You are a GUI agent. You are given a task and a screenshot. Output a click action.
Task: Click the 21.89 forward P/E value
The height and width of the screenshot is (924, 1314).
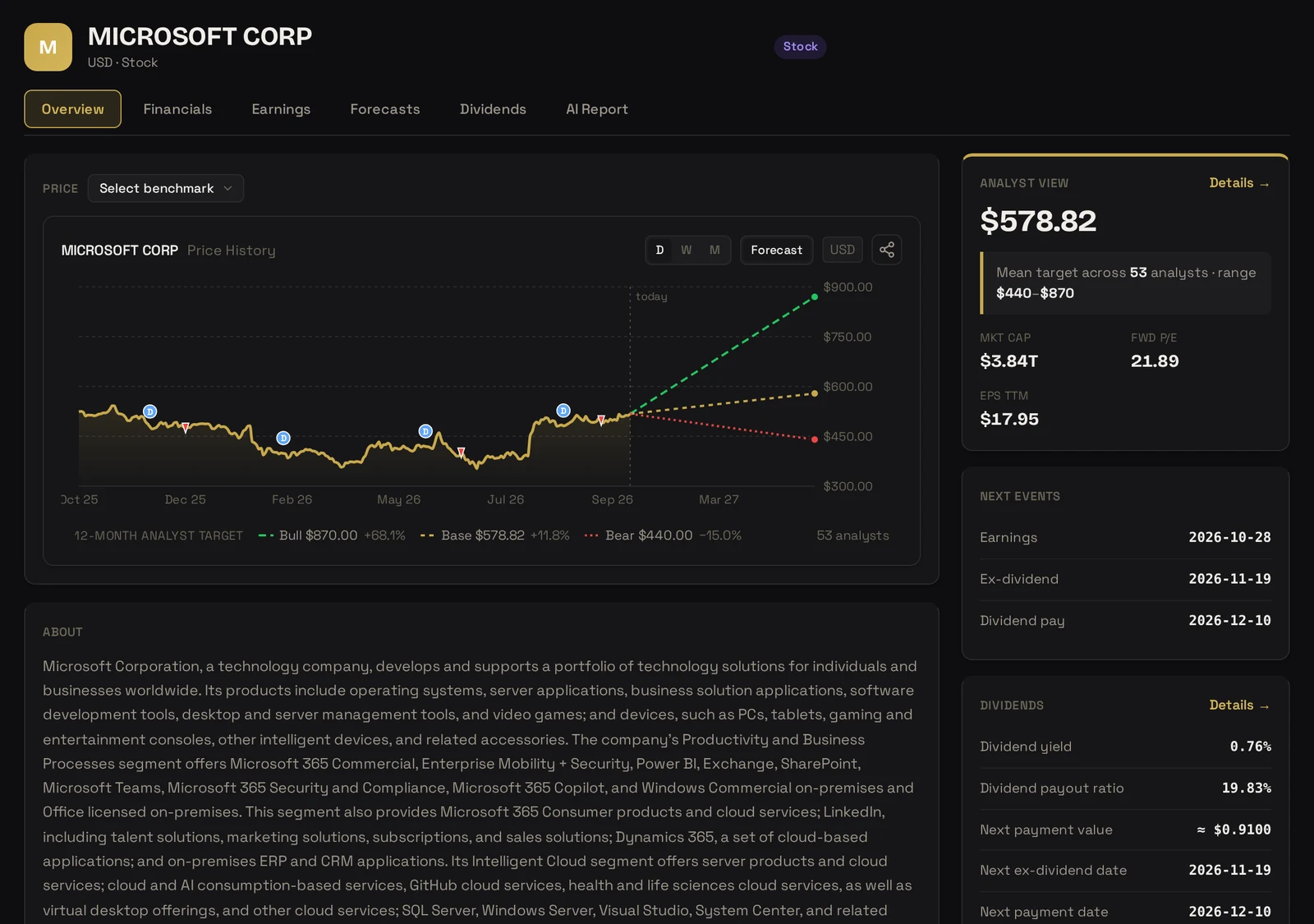pos(1155,361)
